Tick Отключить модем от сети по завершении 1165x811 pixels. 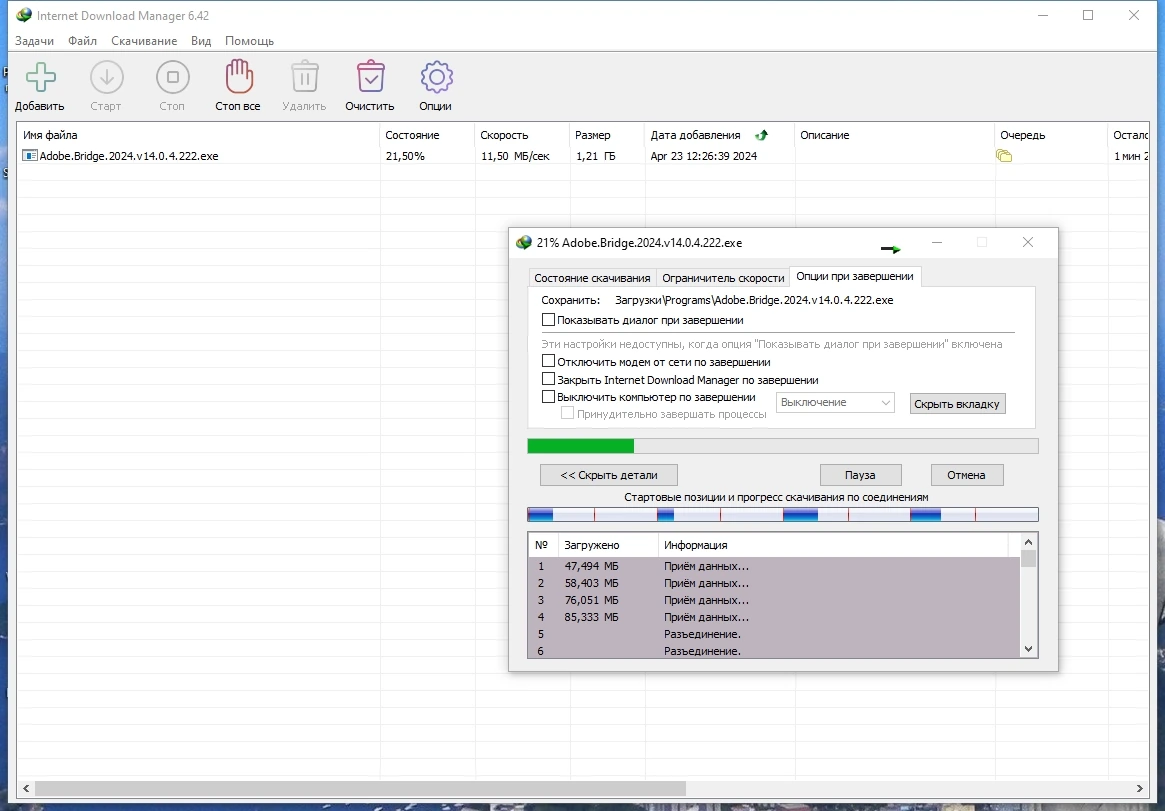[x=548, y=361]
